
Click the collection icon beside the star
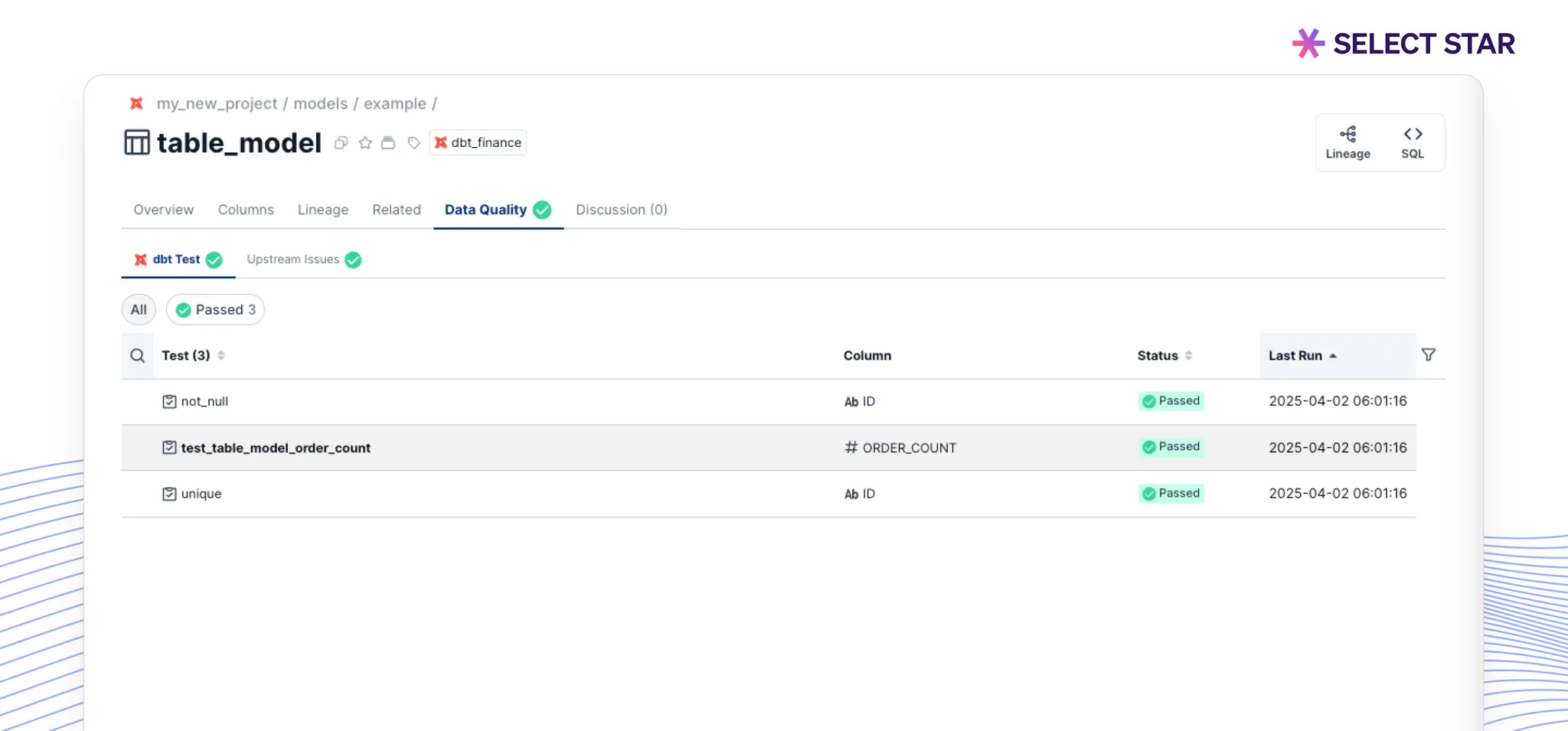tap(388, 143)
